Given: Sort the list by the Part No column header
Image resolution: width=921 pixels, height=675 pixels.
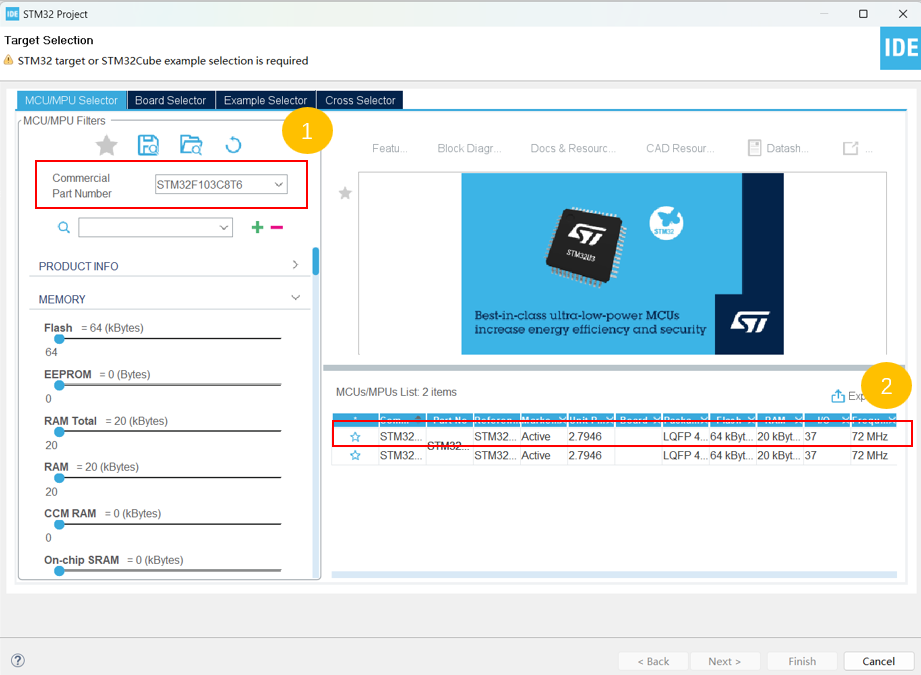Looking at the screenshot, I should click(x=449, y=419).
